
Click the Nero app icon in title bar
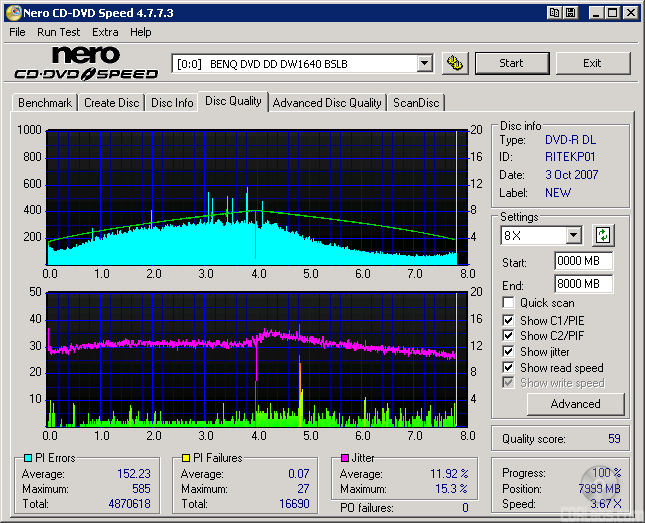(12, 13)
